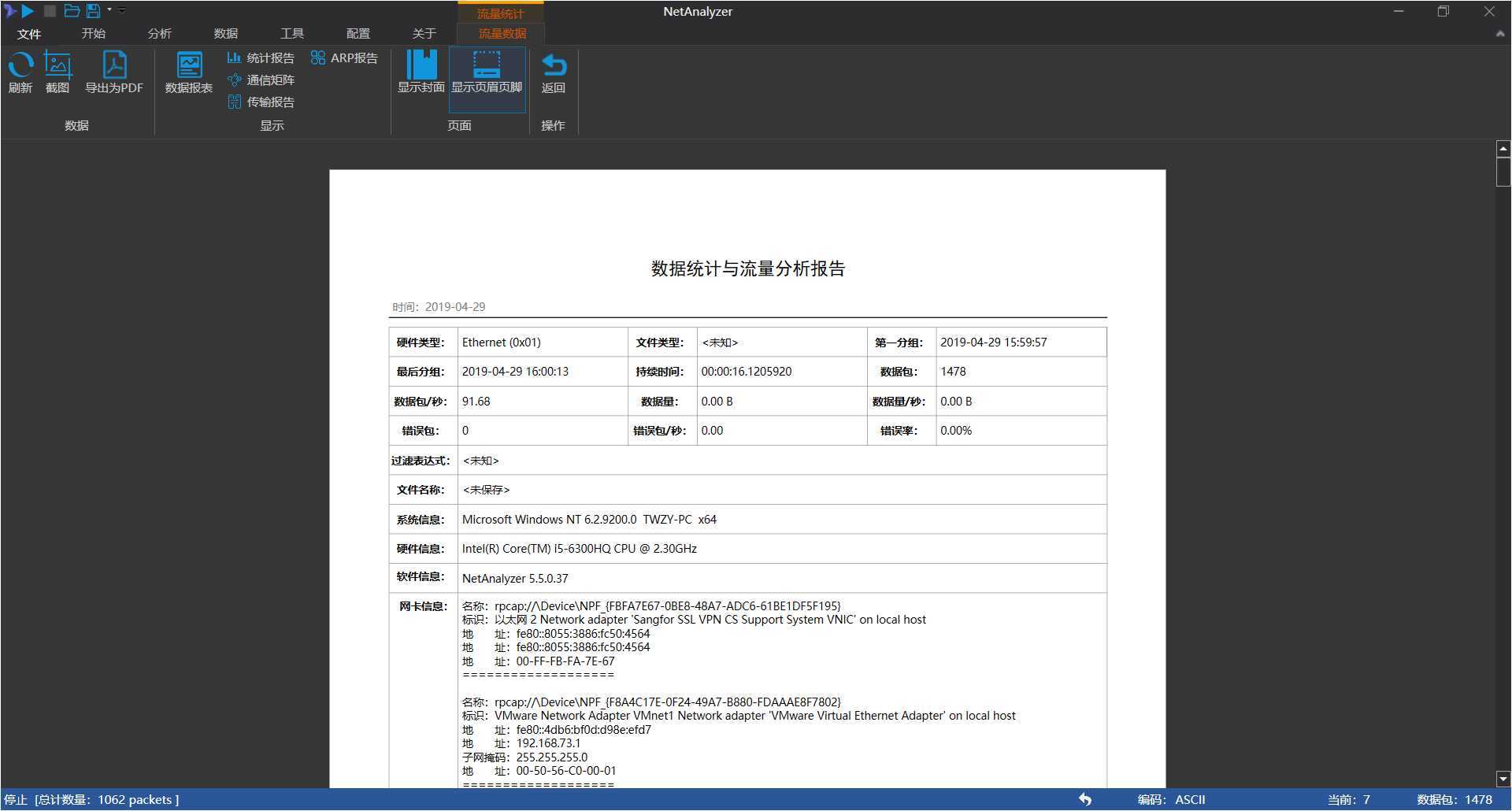Save with the floppy disk icon
Image resolution: width=1512 pixels, height=811 pixels.
pos(93,11)
